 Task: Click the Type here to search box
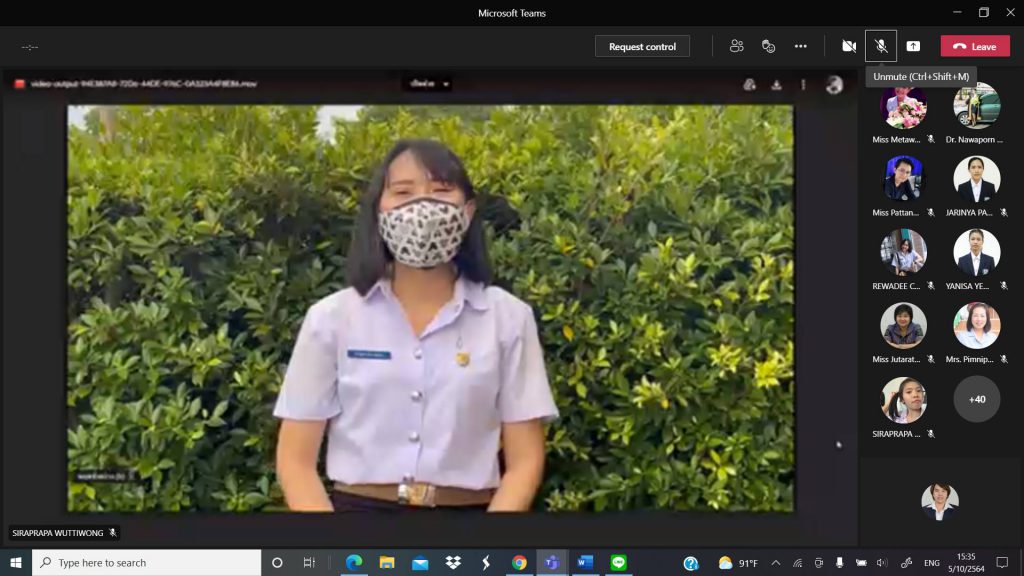146,562
